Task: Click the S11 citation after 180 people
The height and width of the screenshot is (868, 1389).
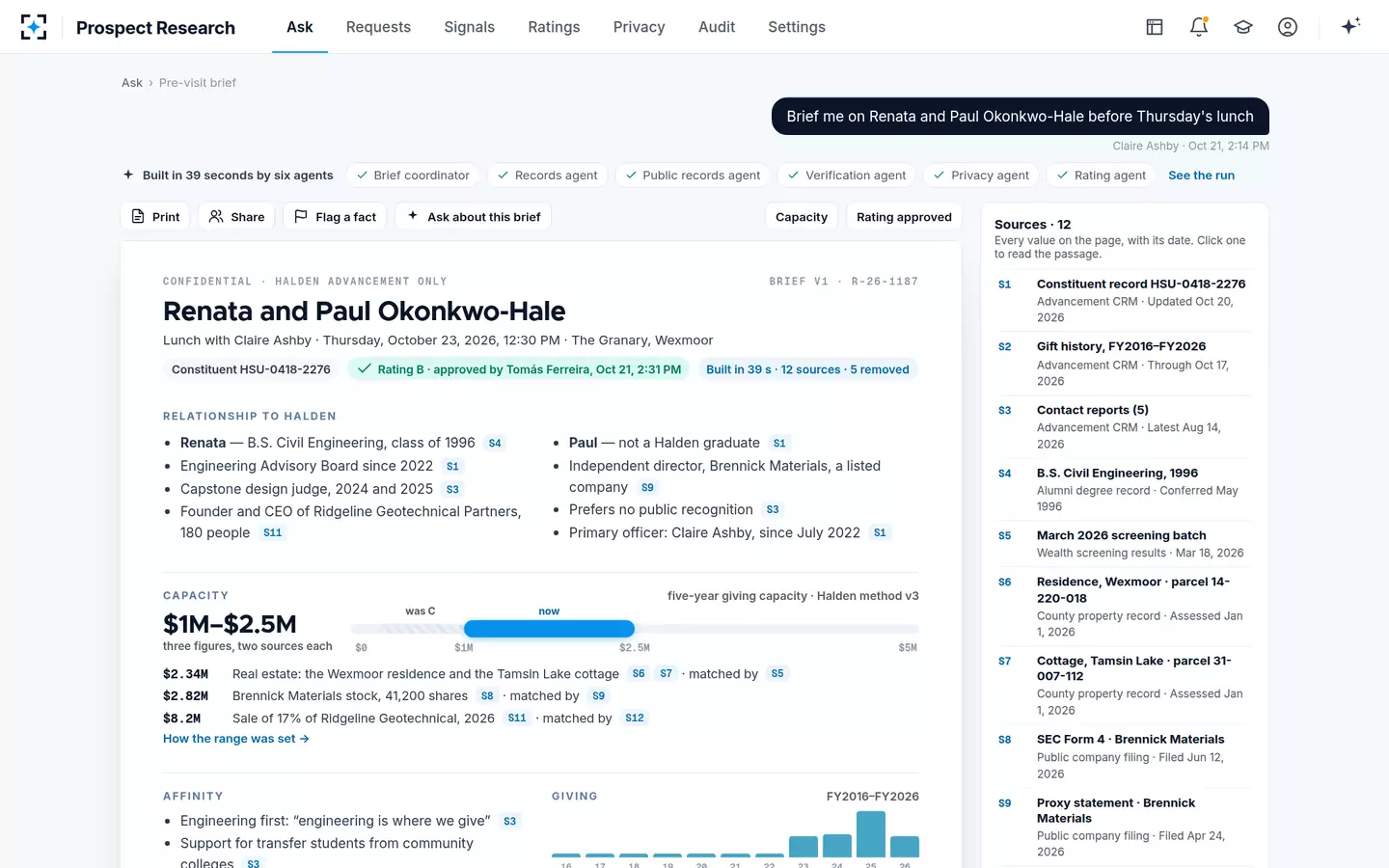Action: tap(273, 533)
